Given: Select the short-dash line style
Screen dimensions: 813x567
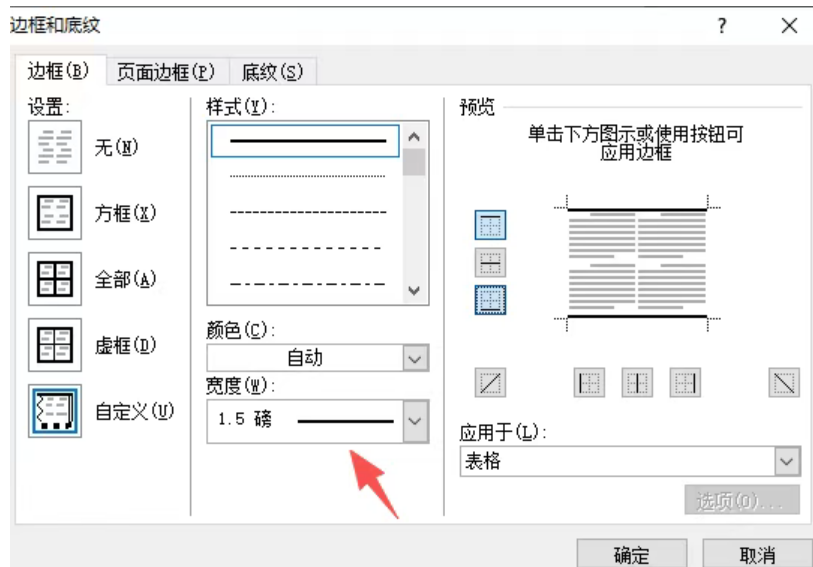Looking at the screenshot, I should pyautogui.click(x=307, y=212).
